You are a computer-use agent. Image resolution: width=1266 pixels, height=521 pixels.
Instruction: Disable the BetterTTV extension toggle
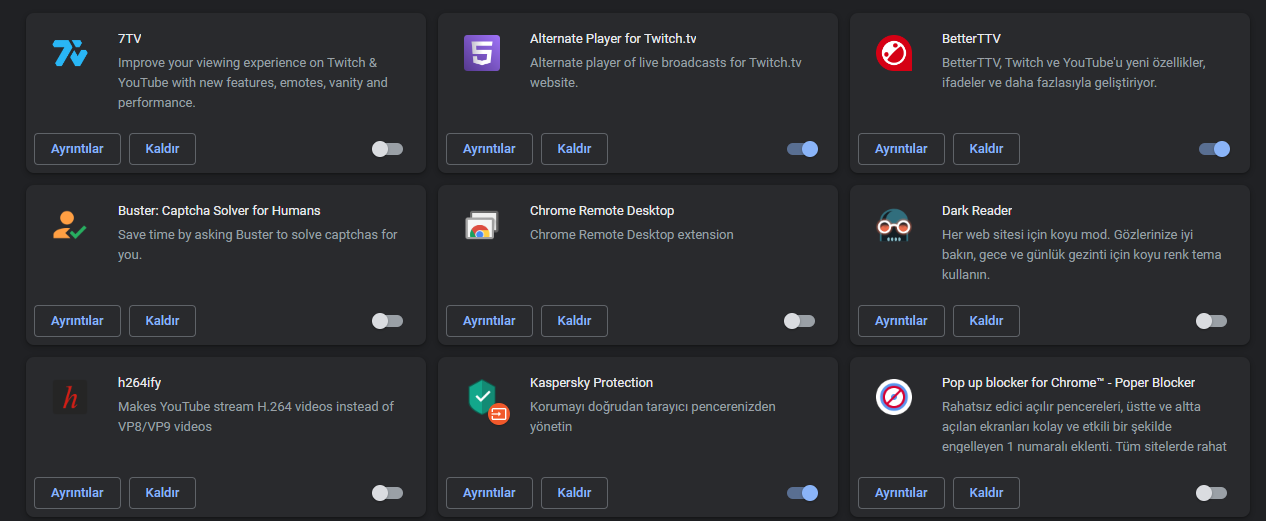click(x=1214, y=149)
